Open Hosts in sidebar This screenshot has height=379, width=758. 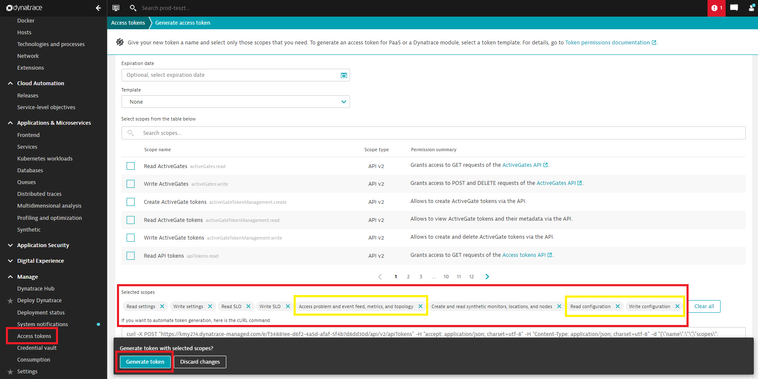[24, 32]
